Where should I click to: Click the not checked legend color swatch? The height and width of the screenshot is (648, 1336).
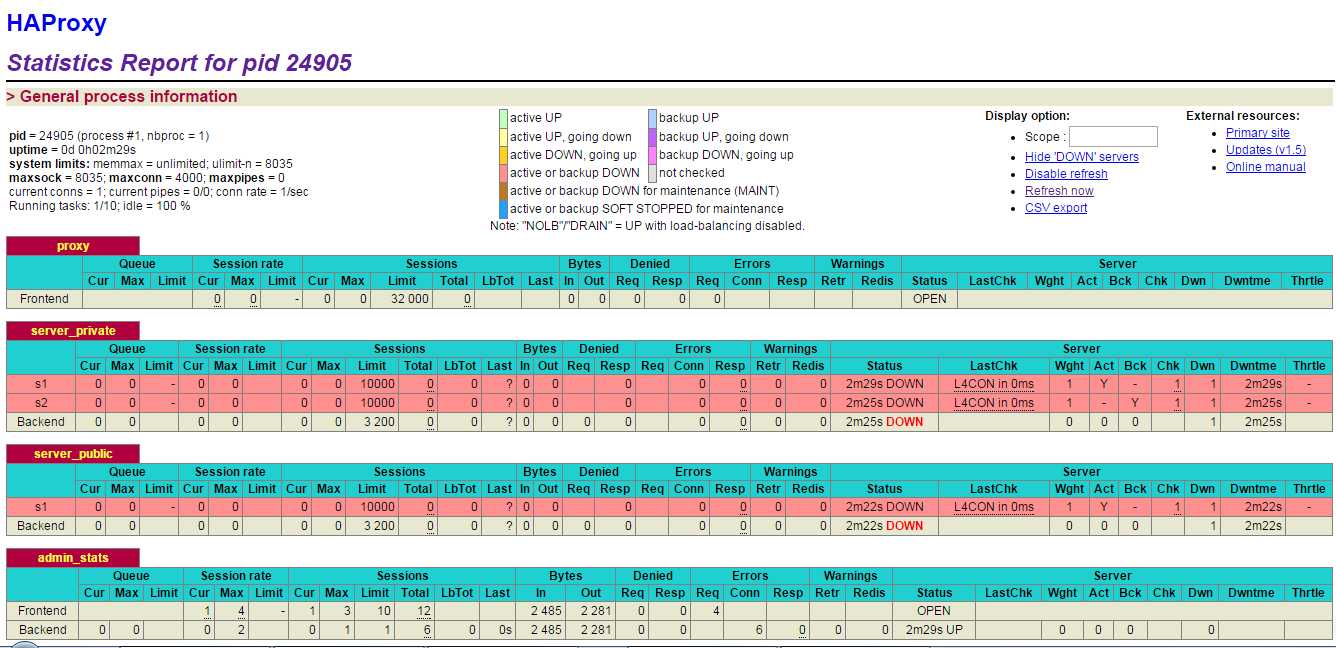(x=652, y=173)
